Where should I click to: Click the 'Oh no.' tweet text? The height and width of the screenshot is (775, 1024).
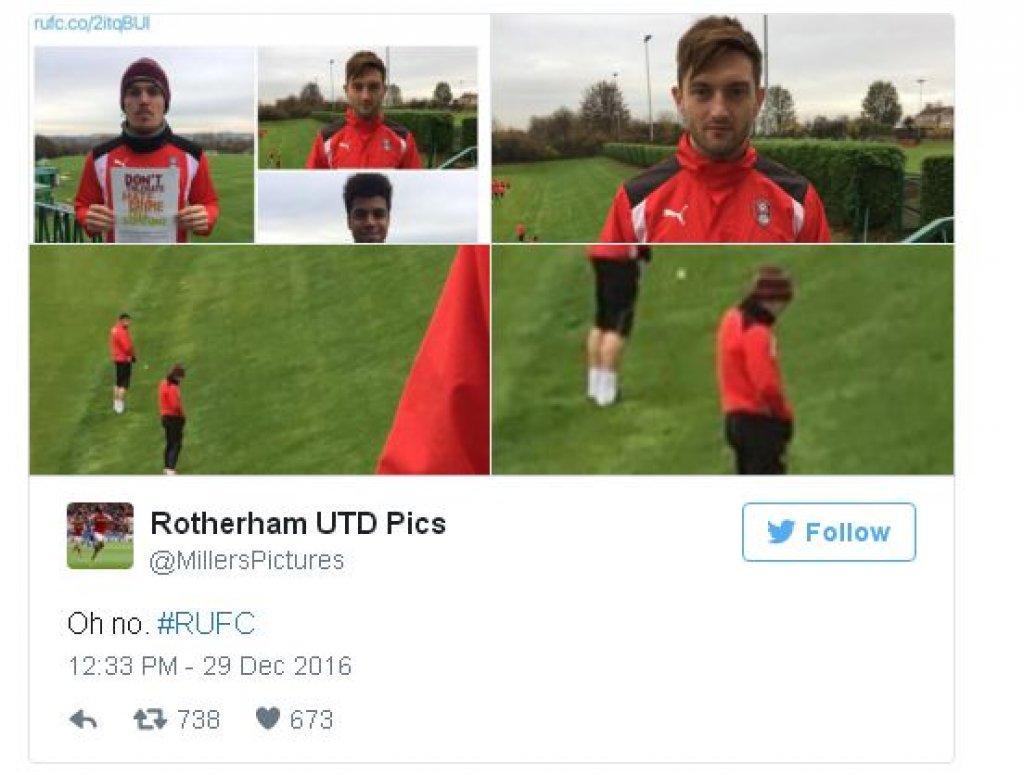point(106,624)
